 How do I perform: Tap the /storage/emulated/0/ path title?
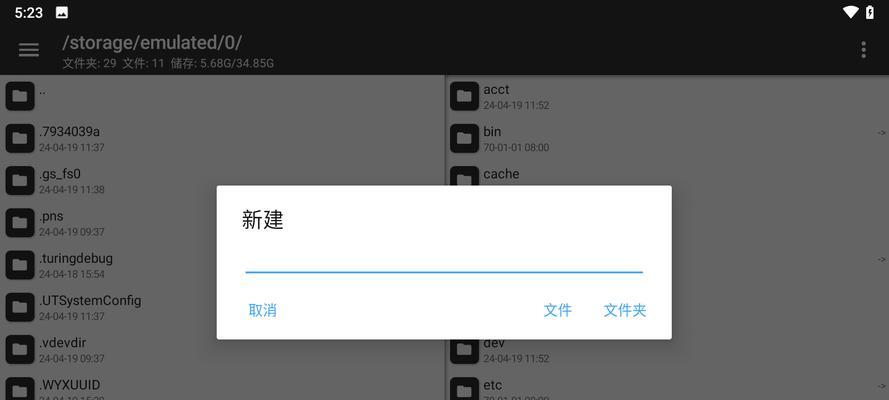(x=152, y=42)
